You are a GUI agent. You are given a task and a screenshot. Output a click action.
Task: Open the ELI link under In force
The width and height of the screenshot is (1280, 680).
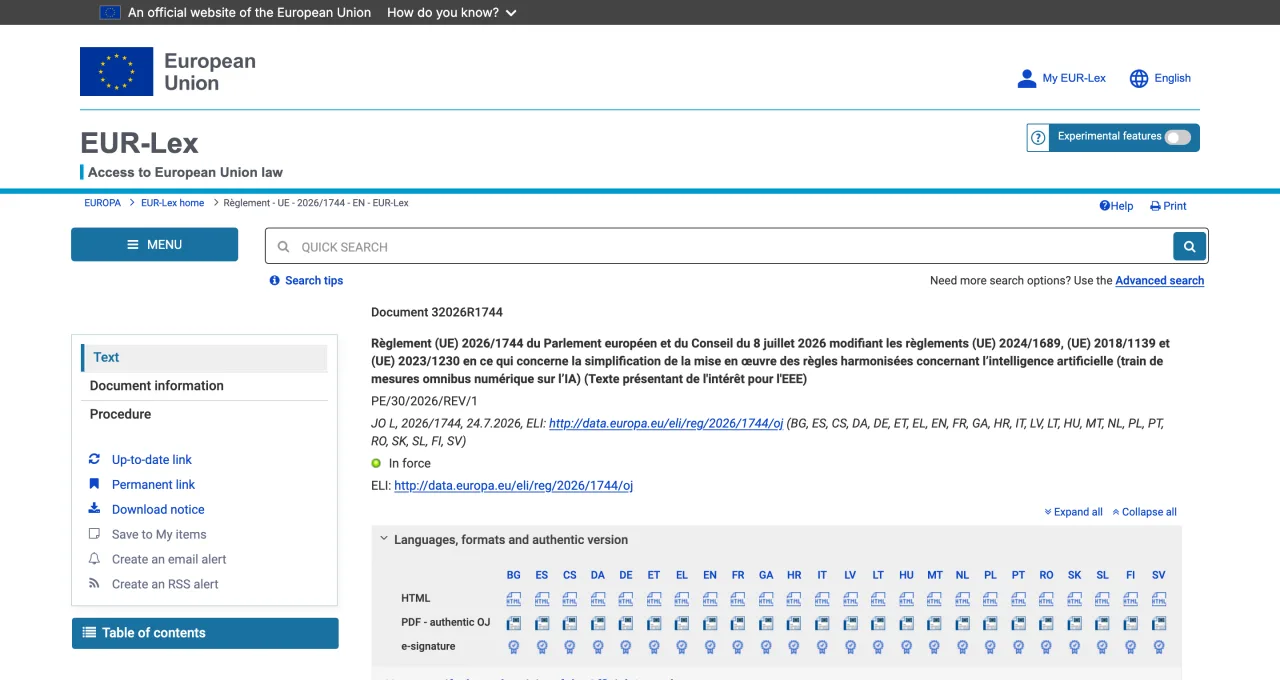[x=514, y=486]
